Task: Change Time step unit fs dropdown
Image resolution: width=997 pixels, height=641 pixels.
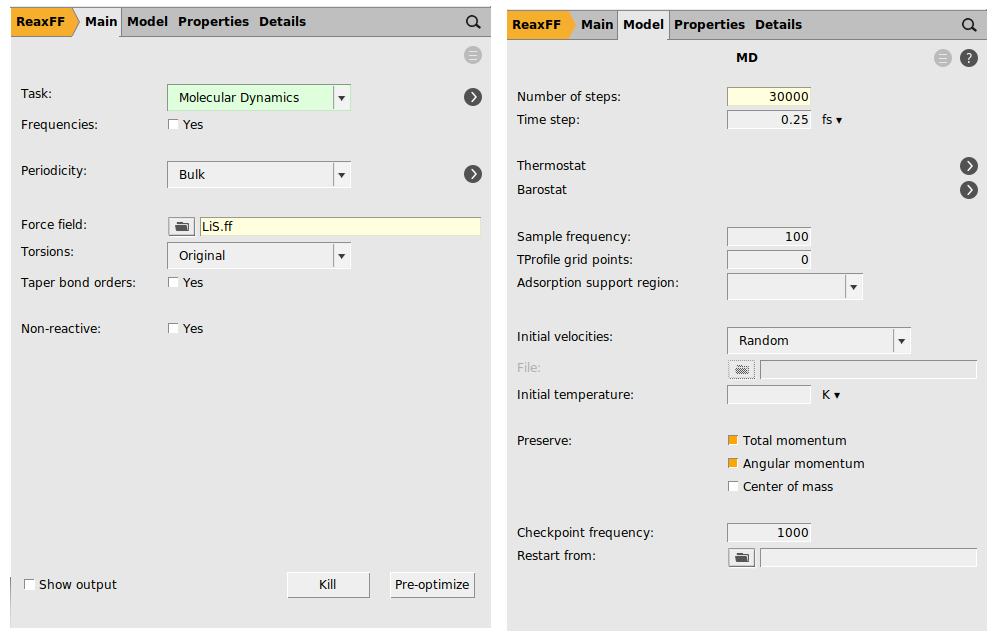Action: point(832,120)
